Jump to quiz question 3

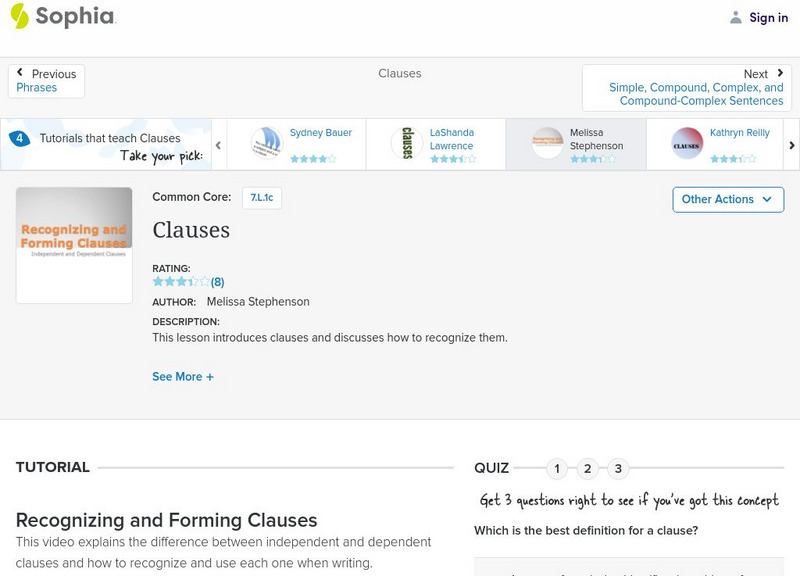tap(619, 468)
